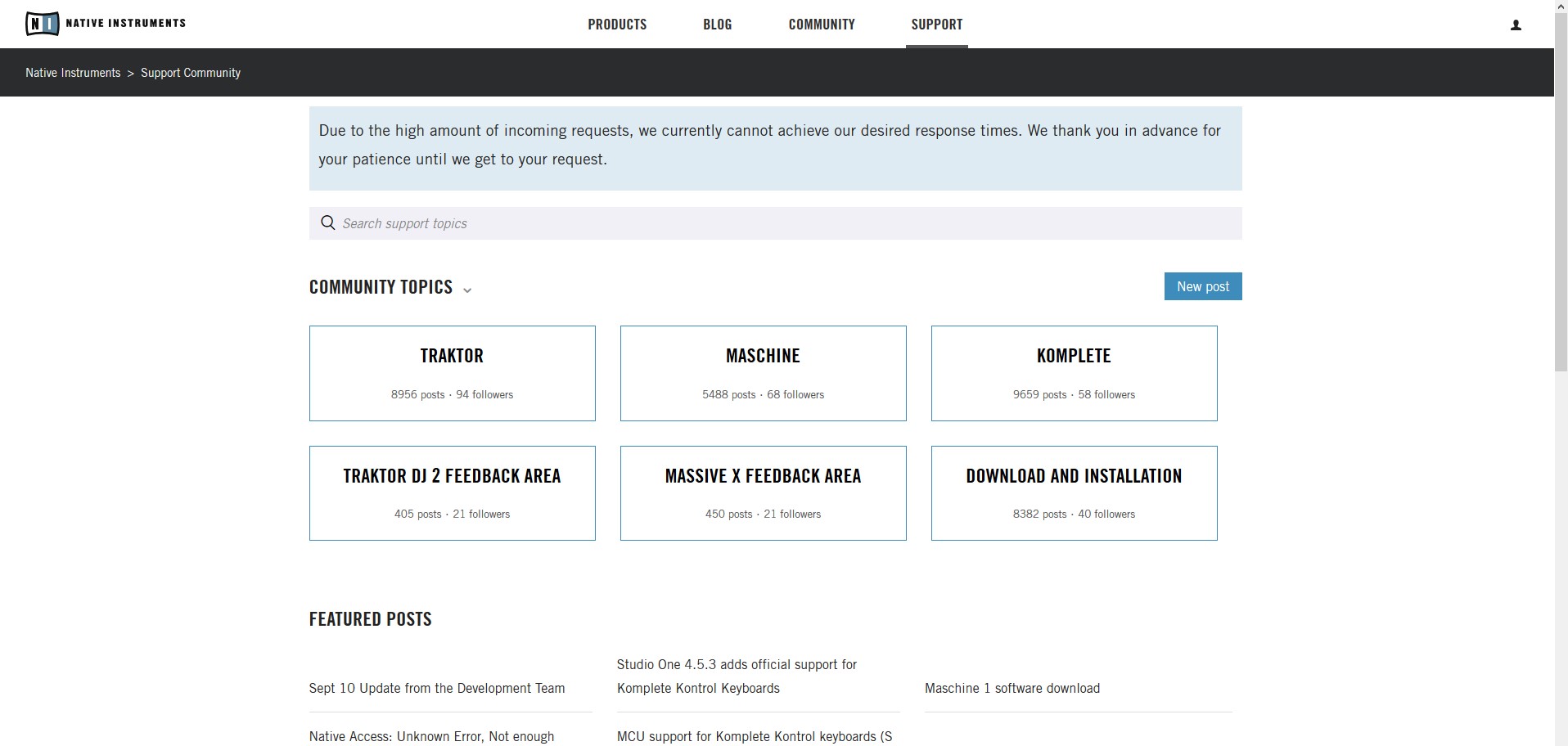
Task: Focus the Search support topics field
Action: (775, 223)
